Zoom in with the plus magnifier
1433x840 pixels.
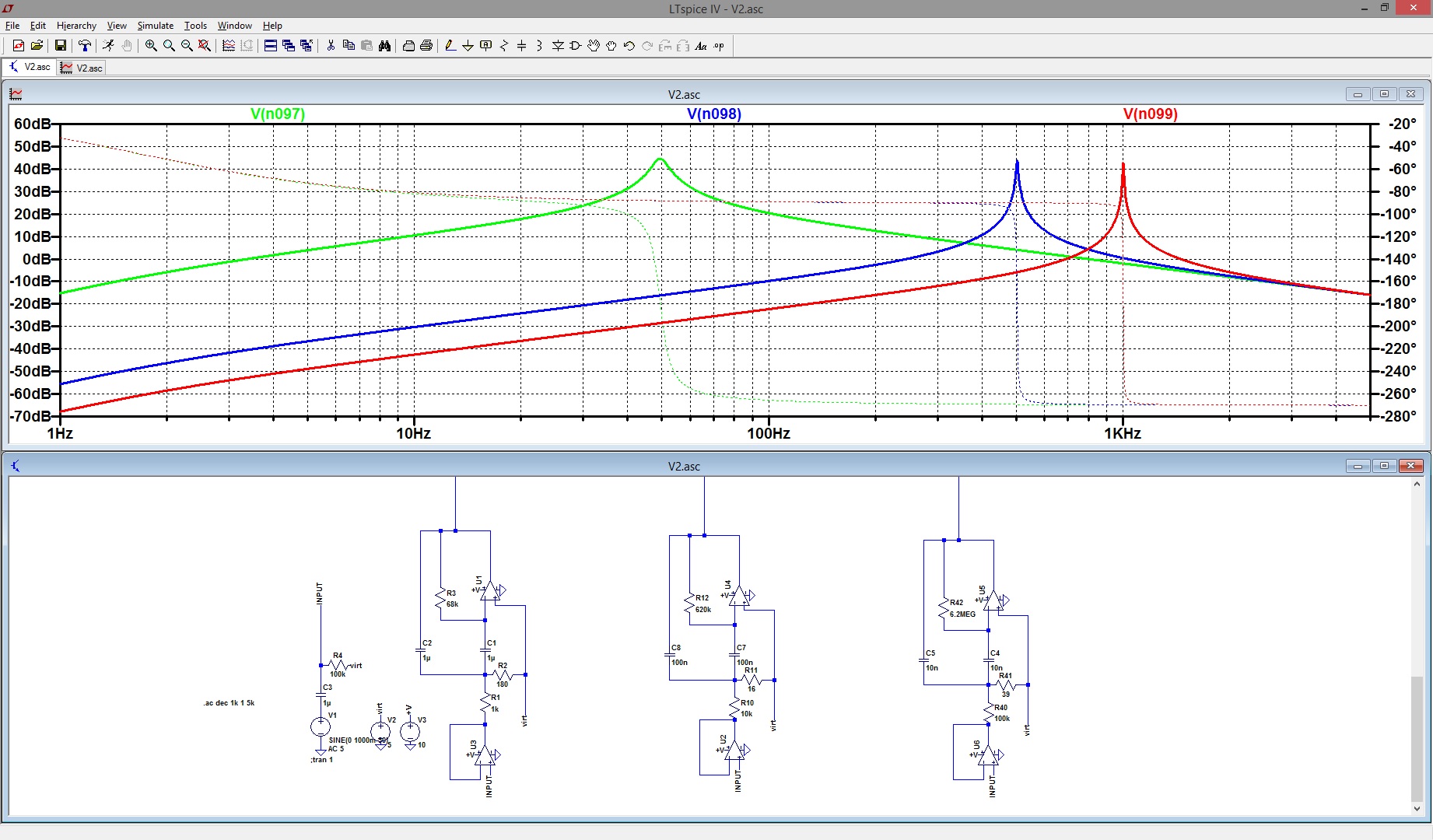pyautogui.click(x=151, y=46)
